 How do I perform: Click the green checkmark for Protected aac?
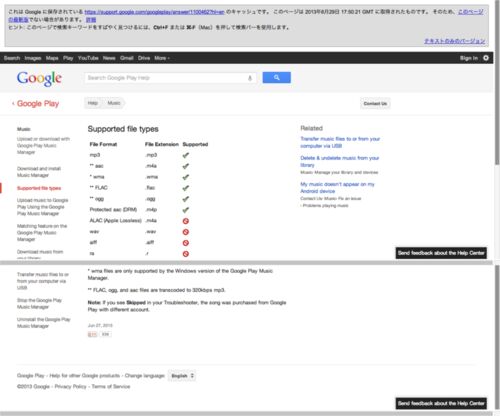click(x=186, y=210)
